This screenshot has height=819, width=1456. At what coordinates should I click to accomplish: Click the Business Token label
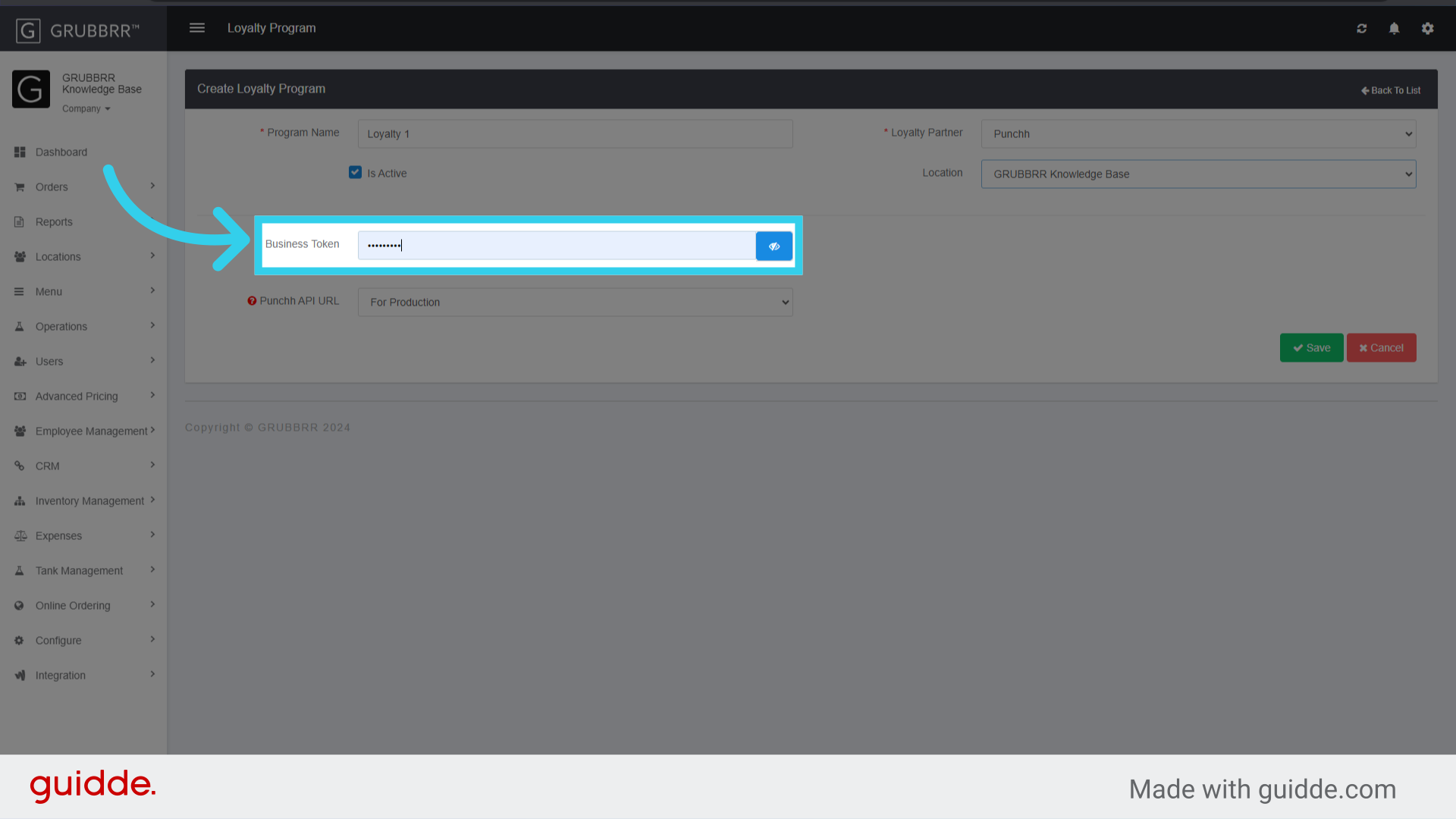click(302, 244)
